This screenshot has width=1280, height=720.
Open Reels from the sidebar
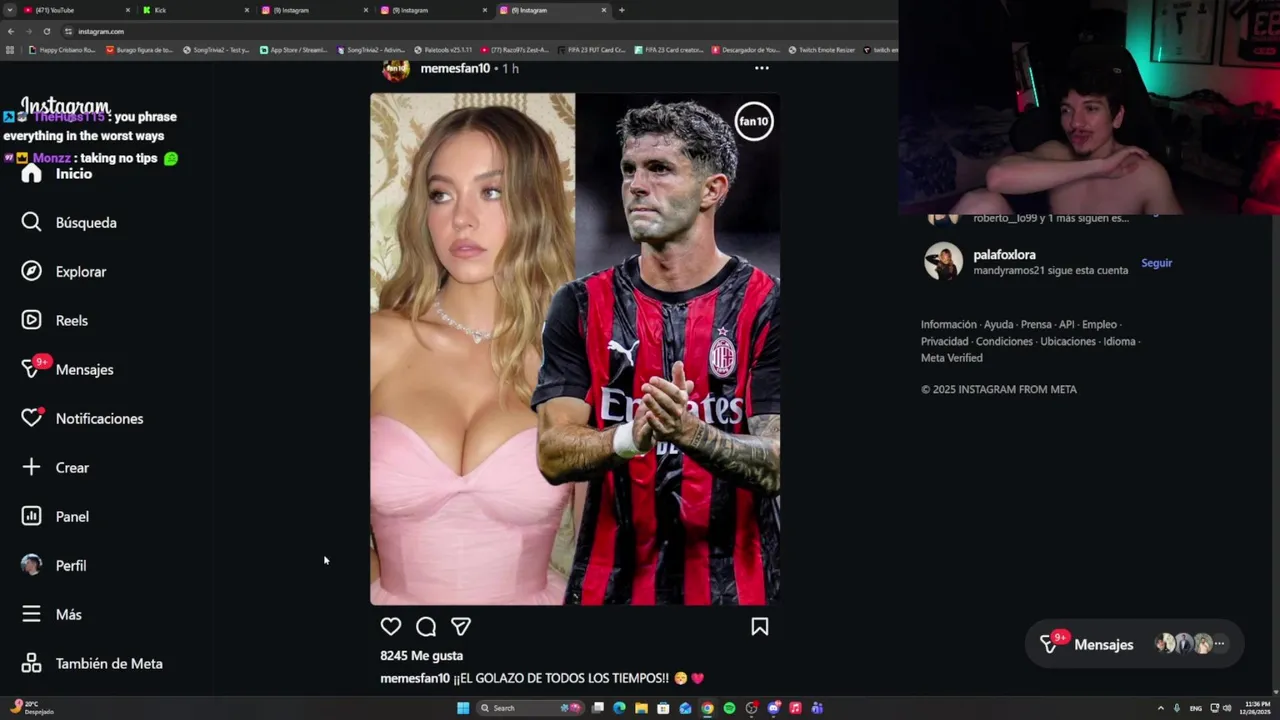tap(55, 321)
